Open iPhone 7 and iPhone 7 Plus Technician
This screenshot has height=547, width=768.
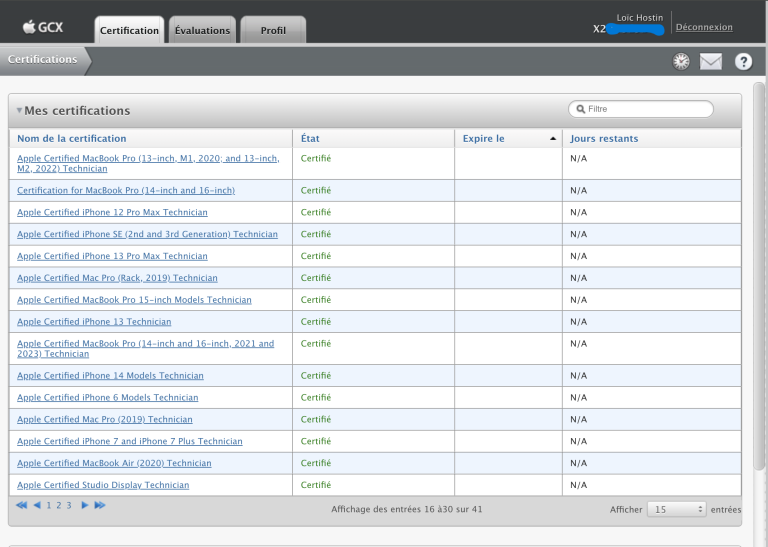click(x=130, y=441)
